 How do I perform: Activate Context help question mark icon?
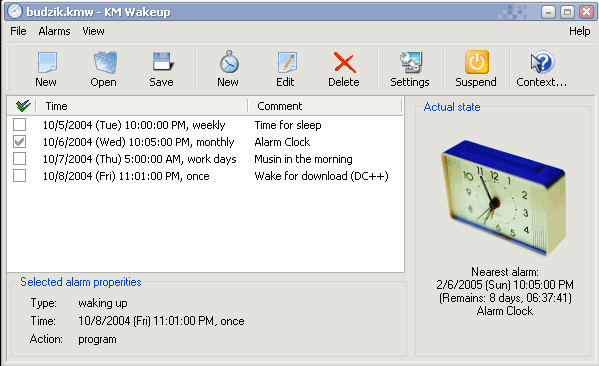[542, 62]
